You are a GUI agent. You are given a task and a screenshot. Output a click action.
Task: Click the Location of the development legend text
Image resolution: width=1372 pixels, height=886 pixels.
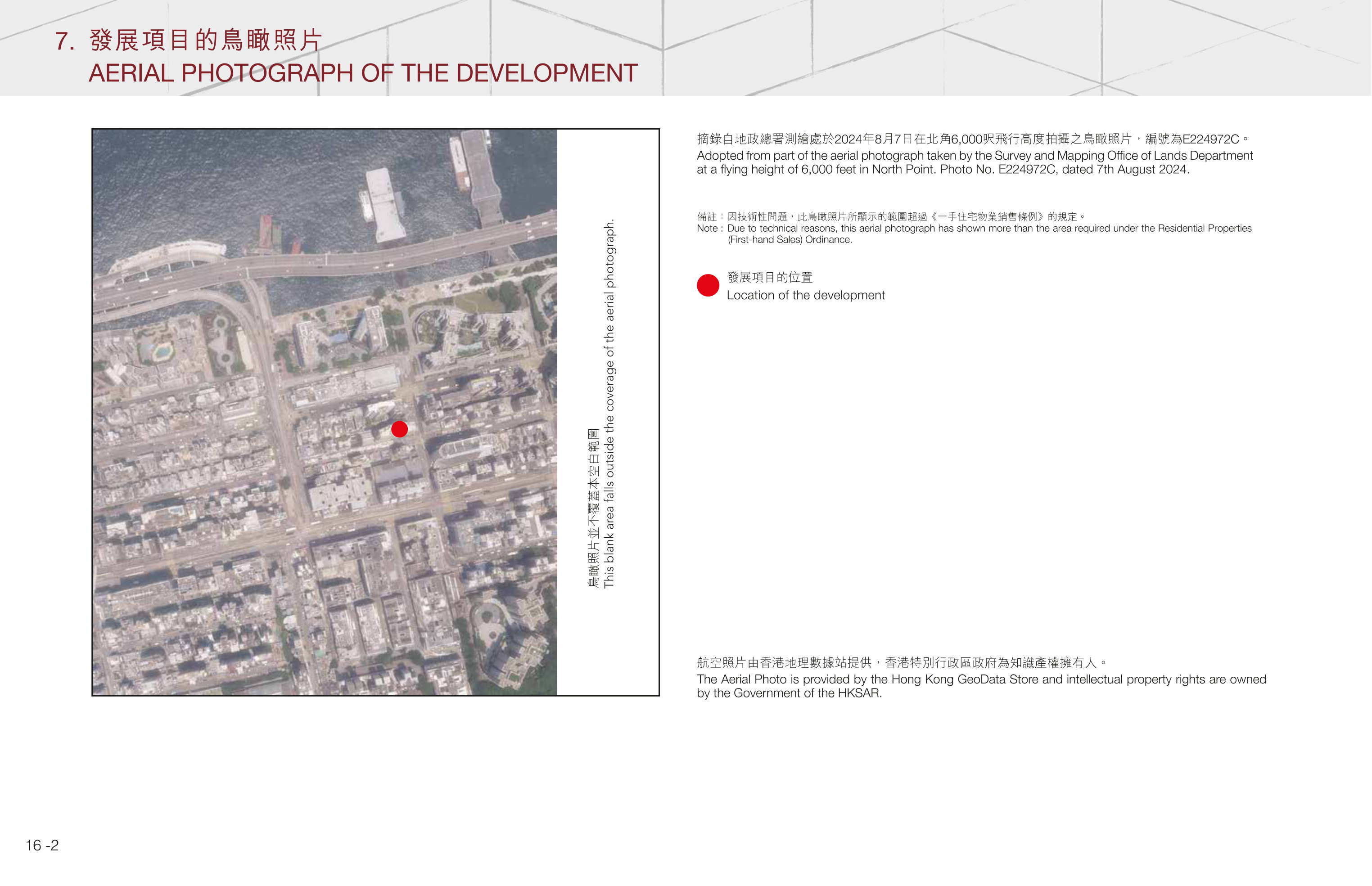point(806,295)
